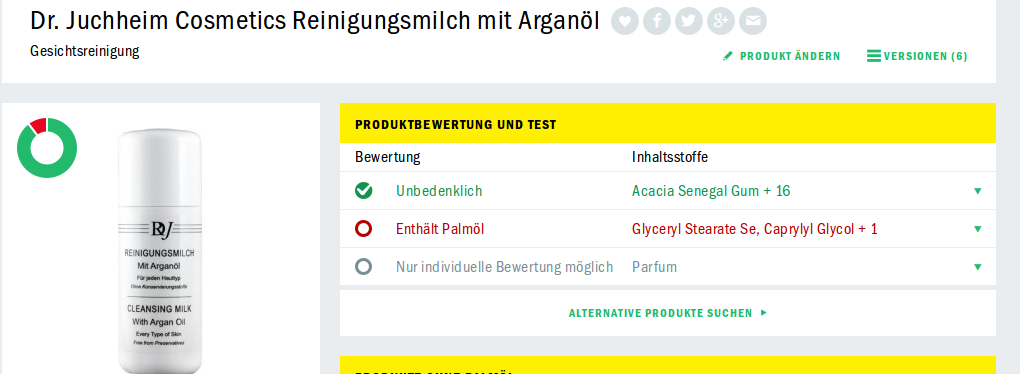Click the green-red rating donut chart
The height and width of the screenshot is (374, 1020).
(47, 148)
